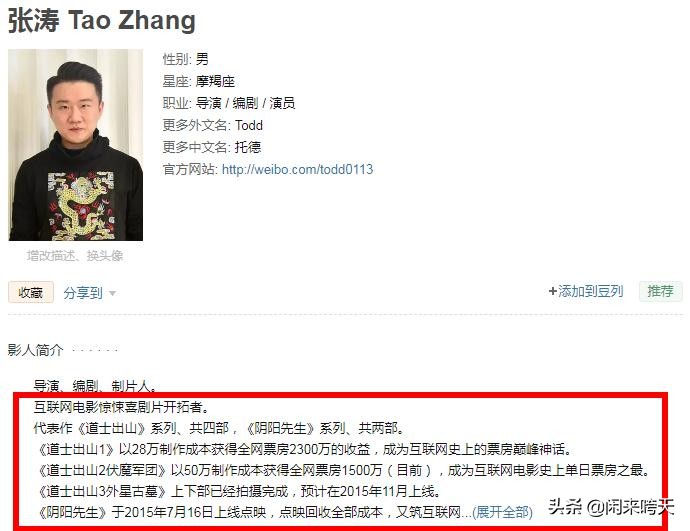Click the 影人简介 section heading
This screenshot has width=690, height=531.
click(x=36, y=350)
